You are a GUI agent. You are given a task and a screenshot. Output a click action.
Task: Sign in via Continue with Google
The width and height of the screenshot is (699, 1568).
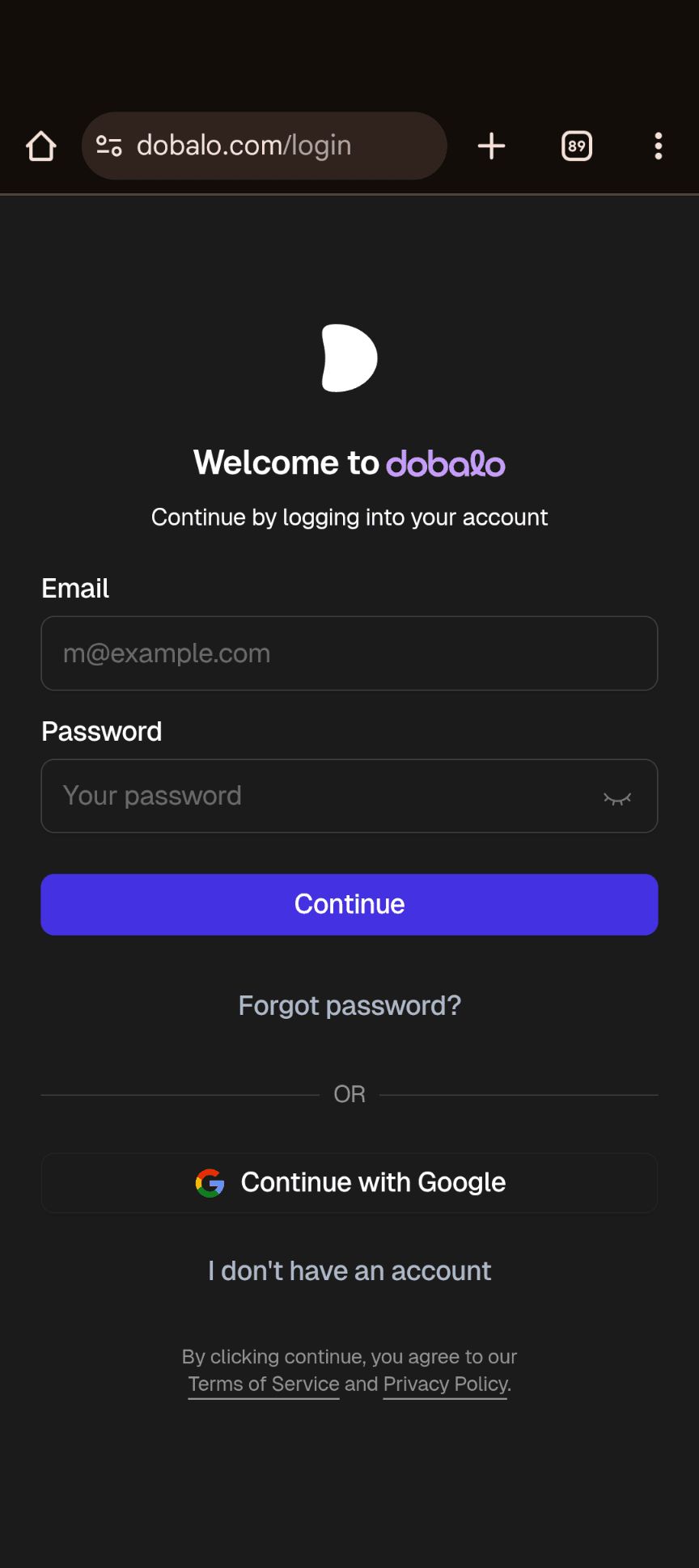[349, 1183]
